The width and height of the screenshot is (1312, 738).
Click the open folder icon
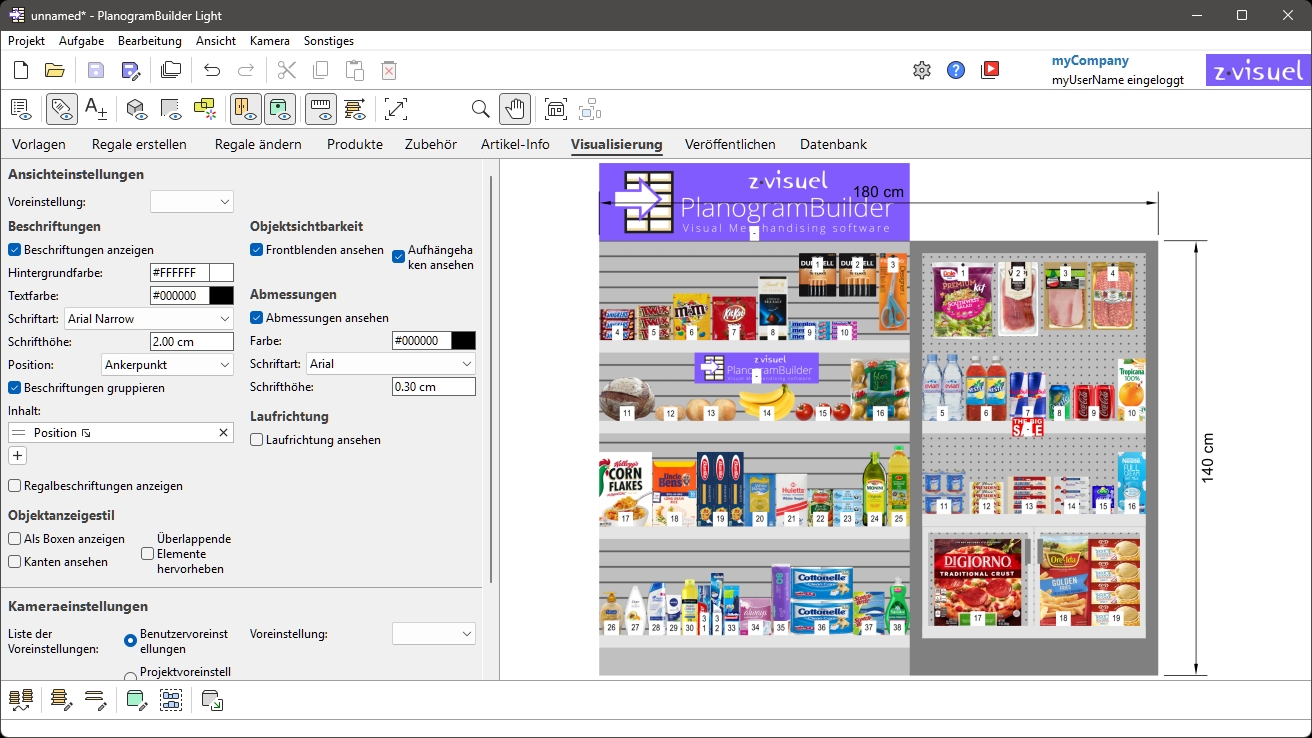(55, 70)
